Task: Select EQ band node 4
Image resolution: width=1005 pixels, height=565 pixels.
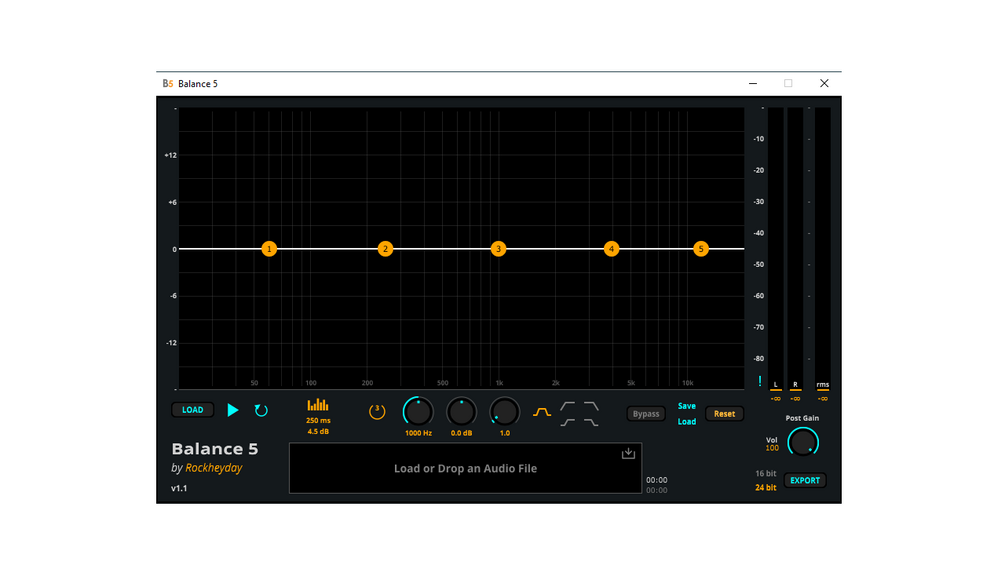Action: (611, 249)
